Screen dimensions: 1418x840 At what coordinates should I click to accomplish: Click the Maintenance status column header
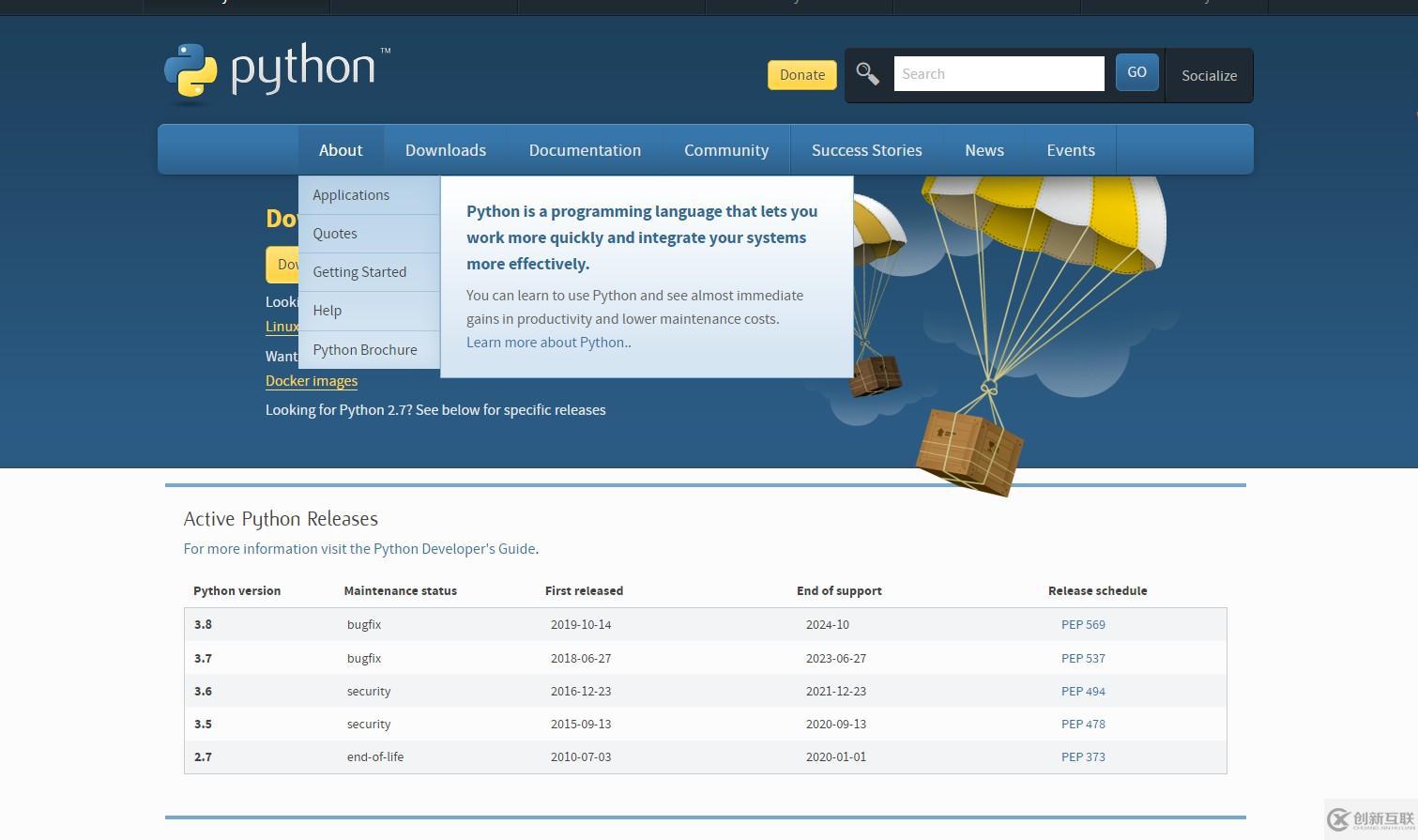point(401,591)
